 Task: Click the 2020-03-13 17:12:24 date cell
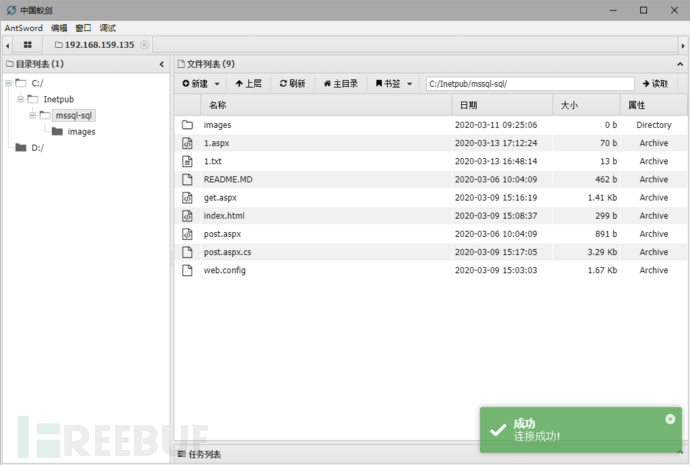click(x=496, y=143)
